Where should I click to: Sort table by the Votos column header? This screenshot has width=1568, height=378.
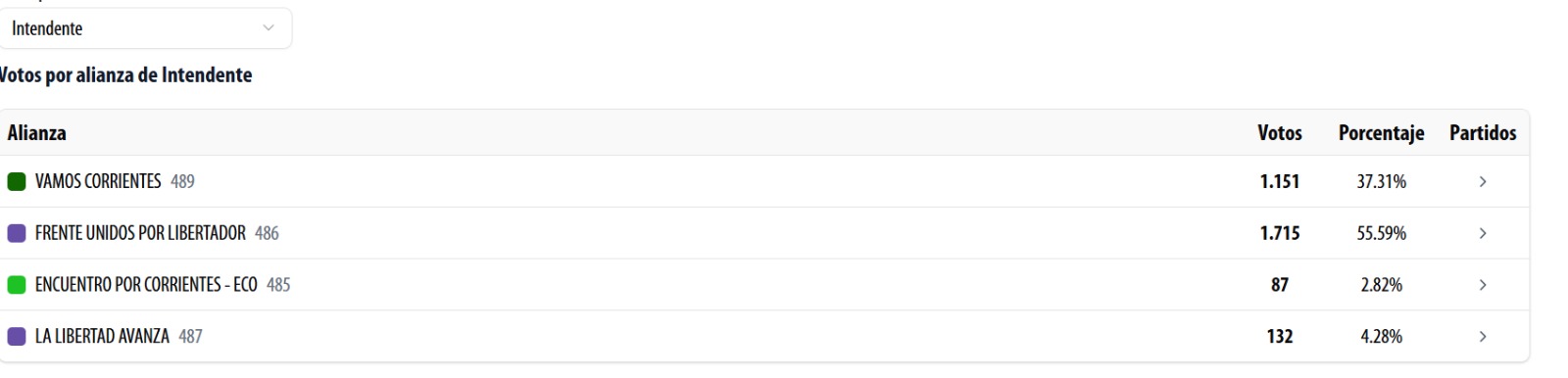1280,133
